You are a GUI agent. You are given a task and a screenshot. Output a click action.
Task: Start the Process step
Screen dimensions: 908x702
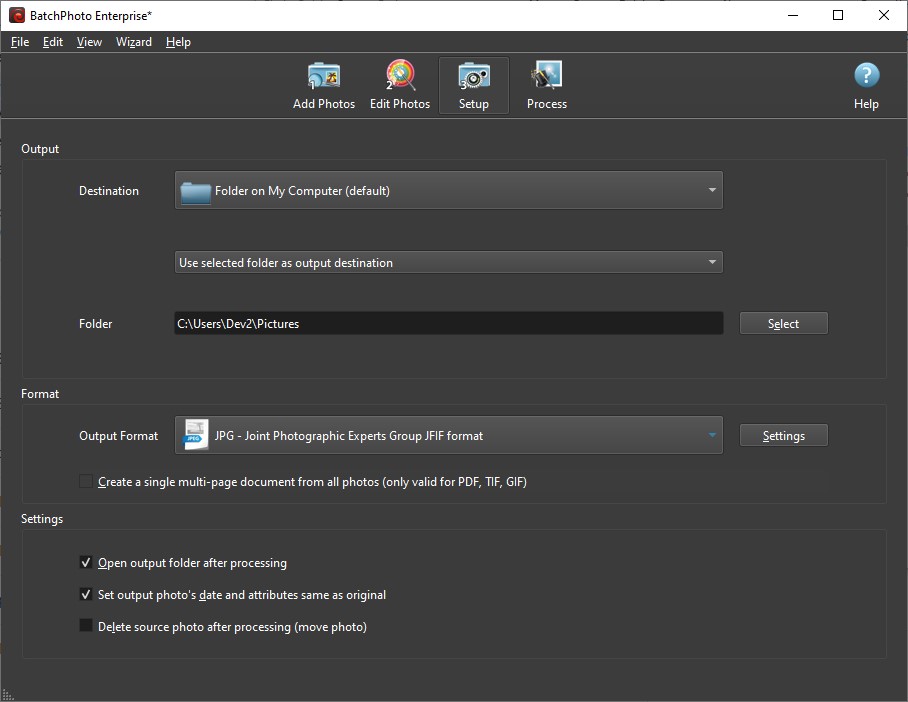(547, 86)
